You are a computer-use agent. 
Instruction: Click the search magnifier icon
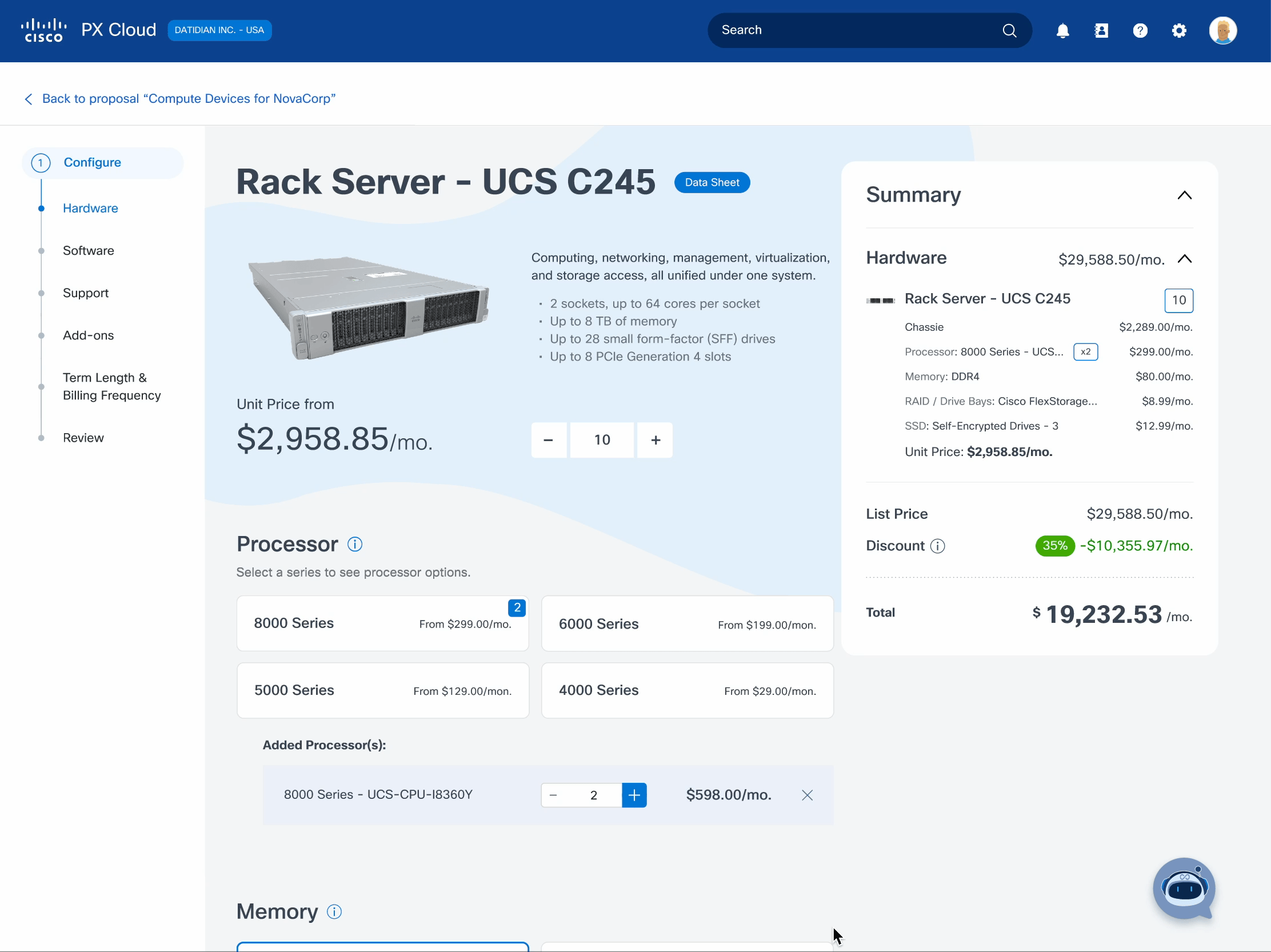[x=1009, y=30]
